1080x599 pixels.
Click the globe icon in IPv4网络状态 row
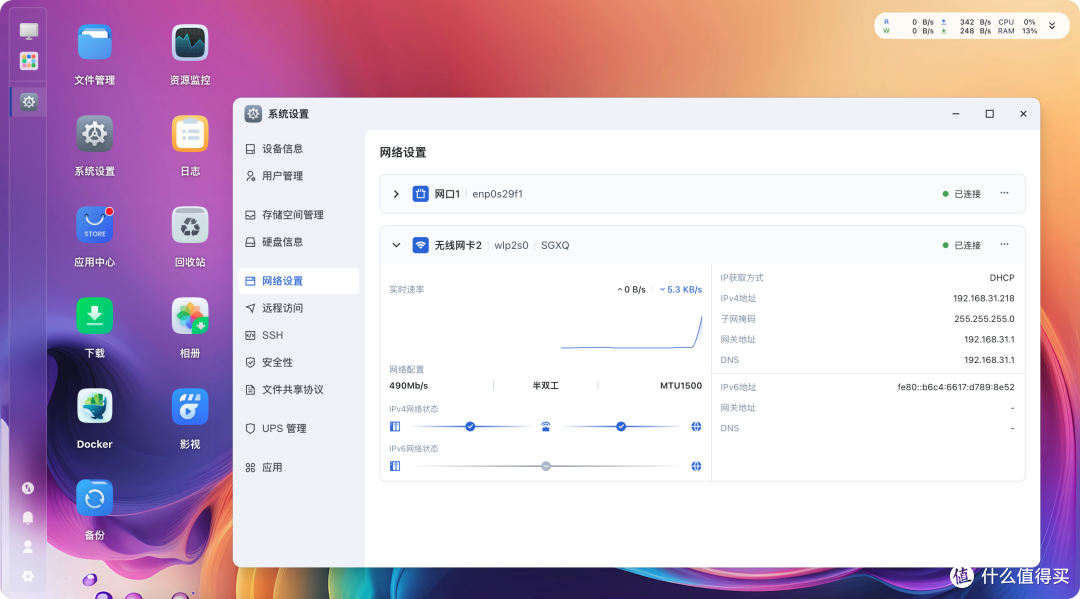tap(696, 427)
